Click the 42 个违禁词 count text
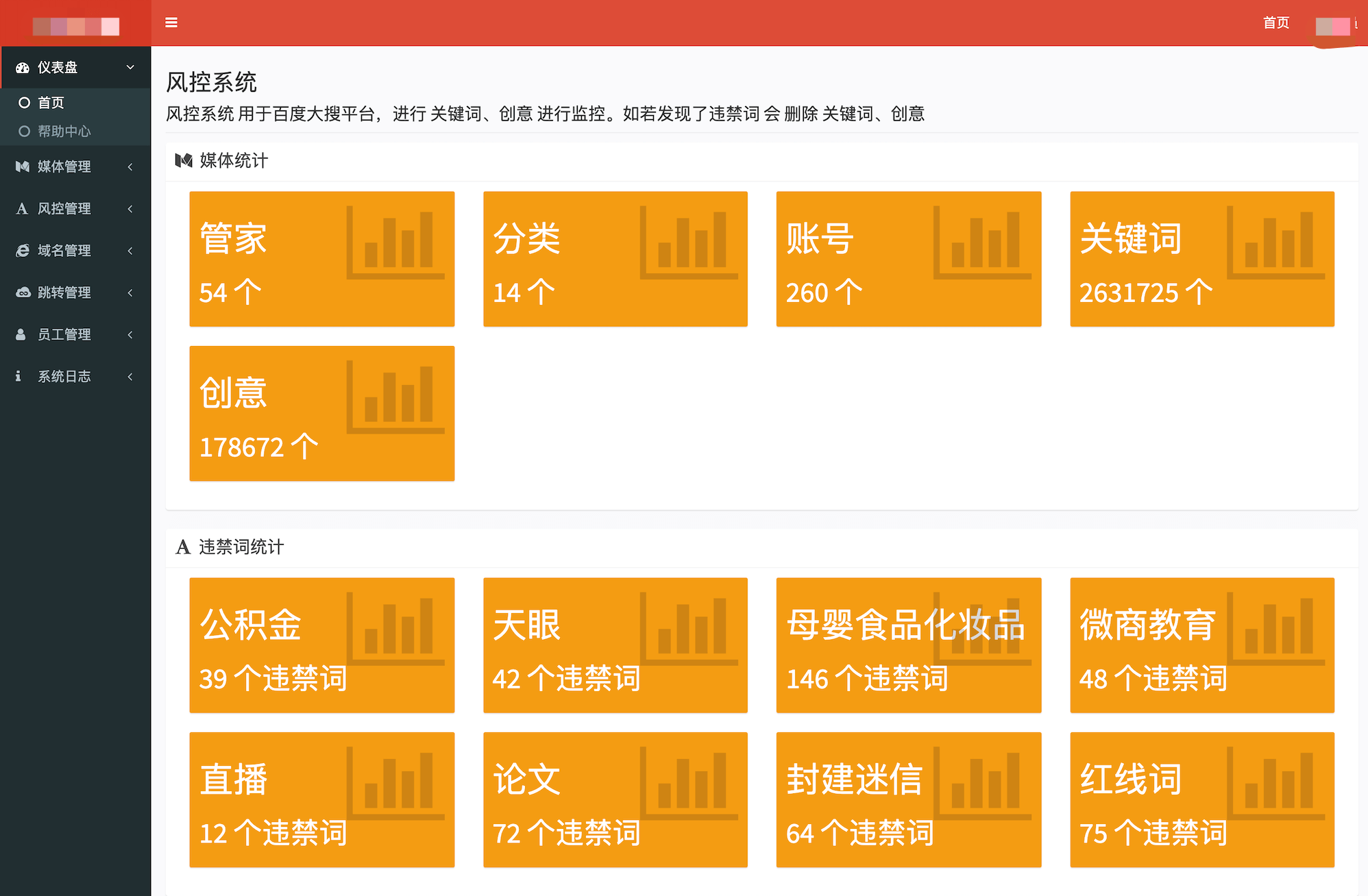This screenshot has width=1368, height=896. [x=566, y=679]
